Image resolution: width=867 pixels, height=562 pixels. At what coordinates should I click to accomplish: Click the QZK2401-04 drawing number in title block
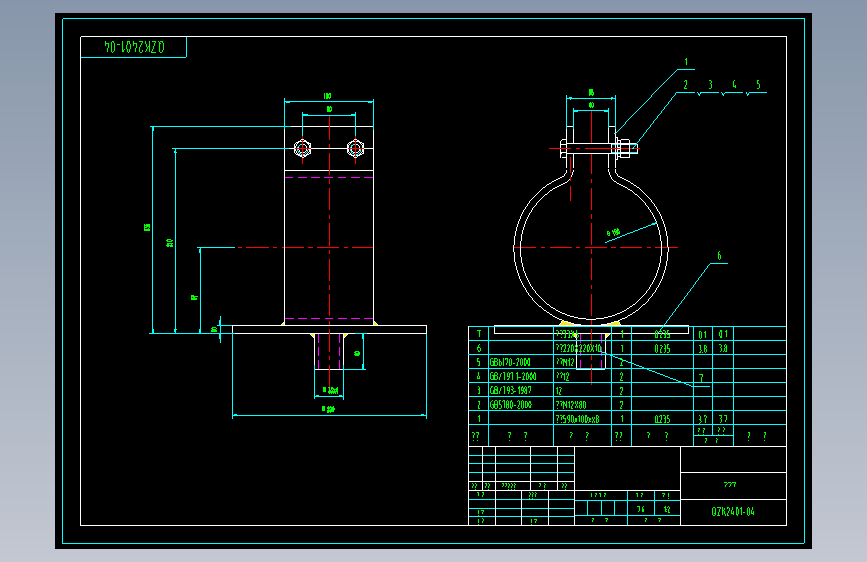(733, 512)
